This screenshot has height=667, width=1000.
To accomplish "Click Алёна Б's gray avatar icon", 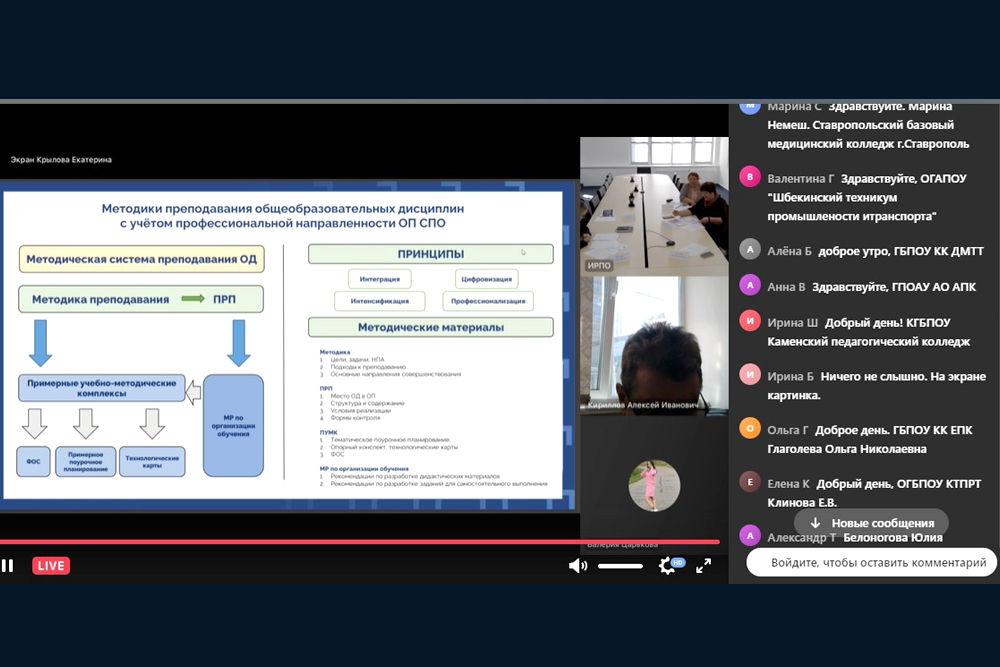I will click(750, 249).
